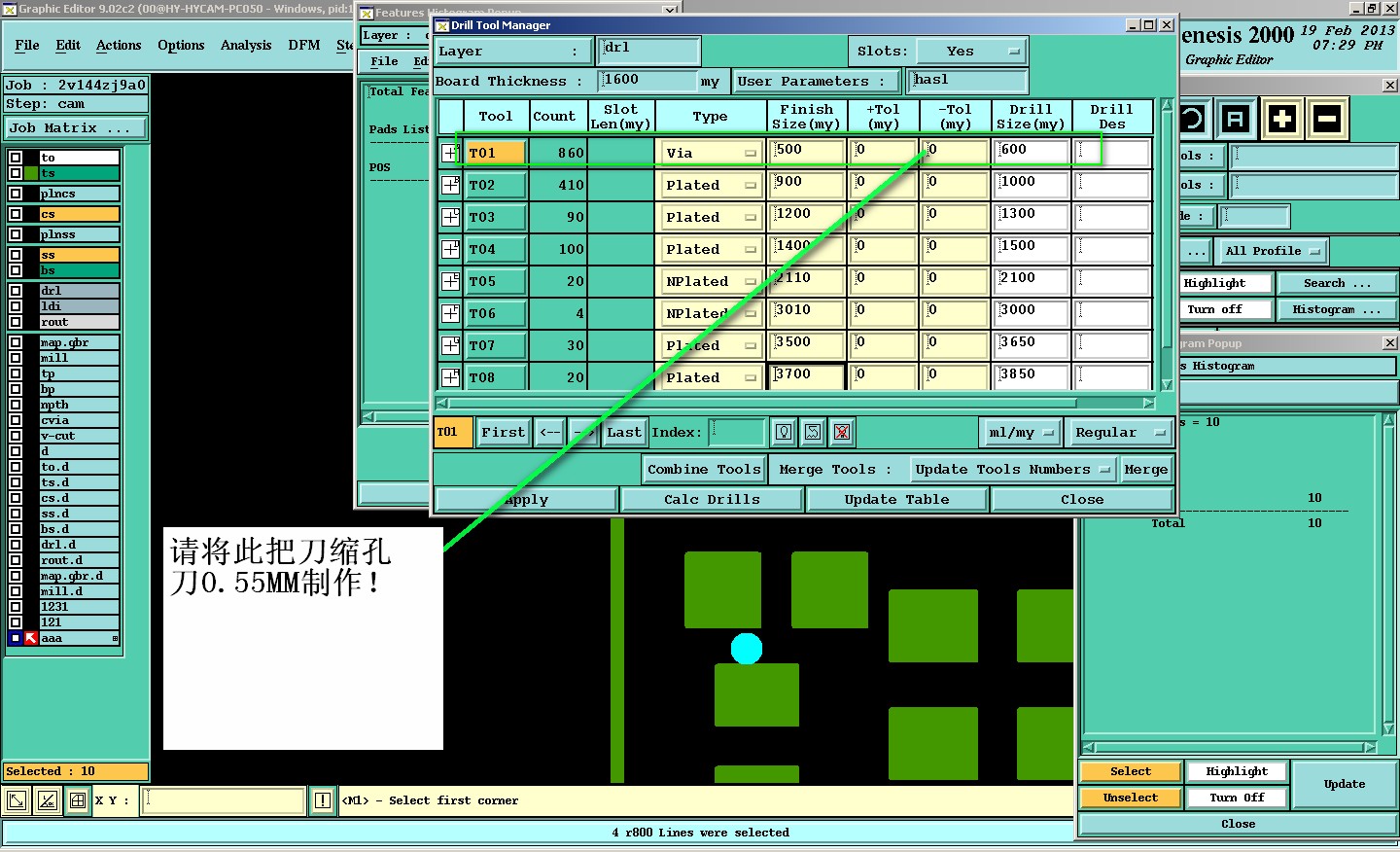Toggle visibility checkbox of layer 'plnss'
1400x852 pixels.
(16, 234)
